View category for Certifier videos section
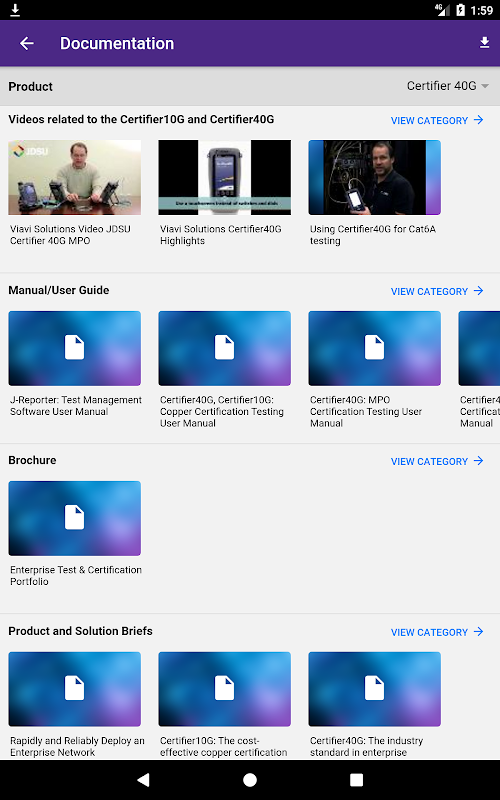 pyautogui.click(x=437, y=120)
